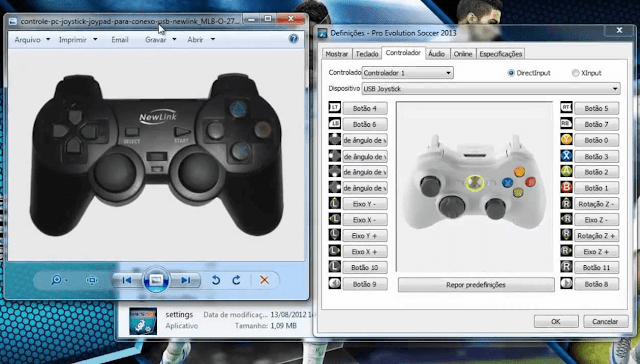Click Repor predefinições button
The image size is (640, 364).
[x=476, y=285]
